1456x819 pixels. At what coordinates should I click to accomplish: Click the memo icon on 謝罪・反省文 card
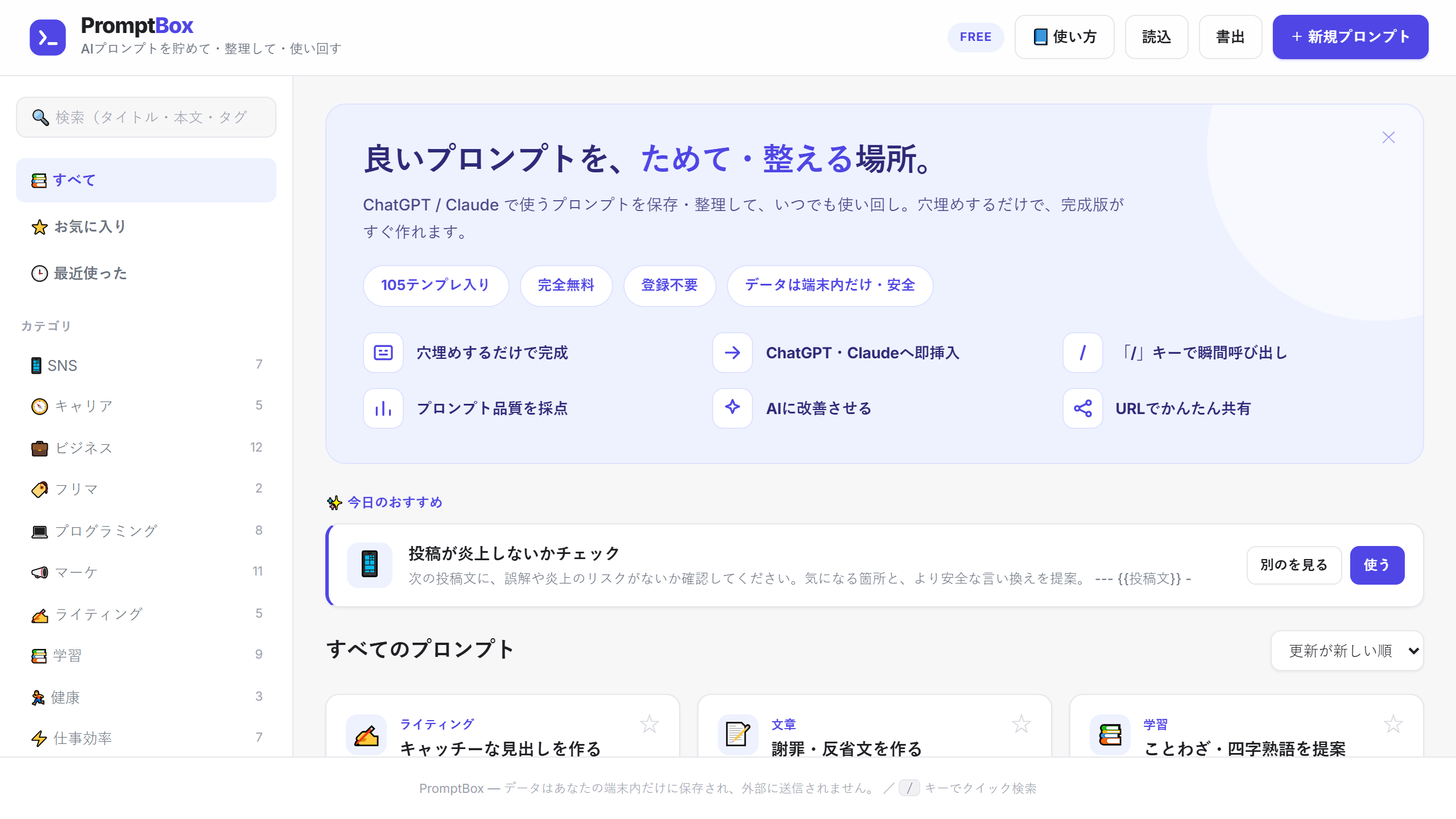[x=738, y=735]
